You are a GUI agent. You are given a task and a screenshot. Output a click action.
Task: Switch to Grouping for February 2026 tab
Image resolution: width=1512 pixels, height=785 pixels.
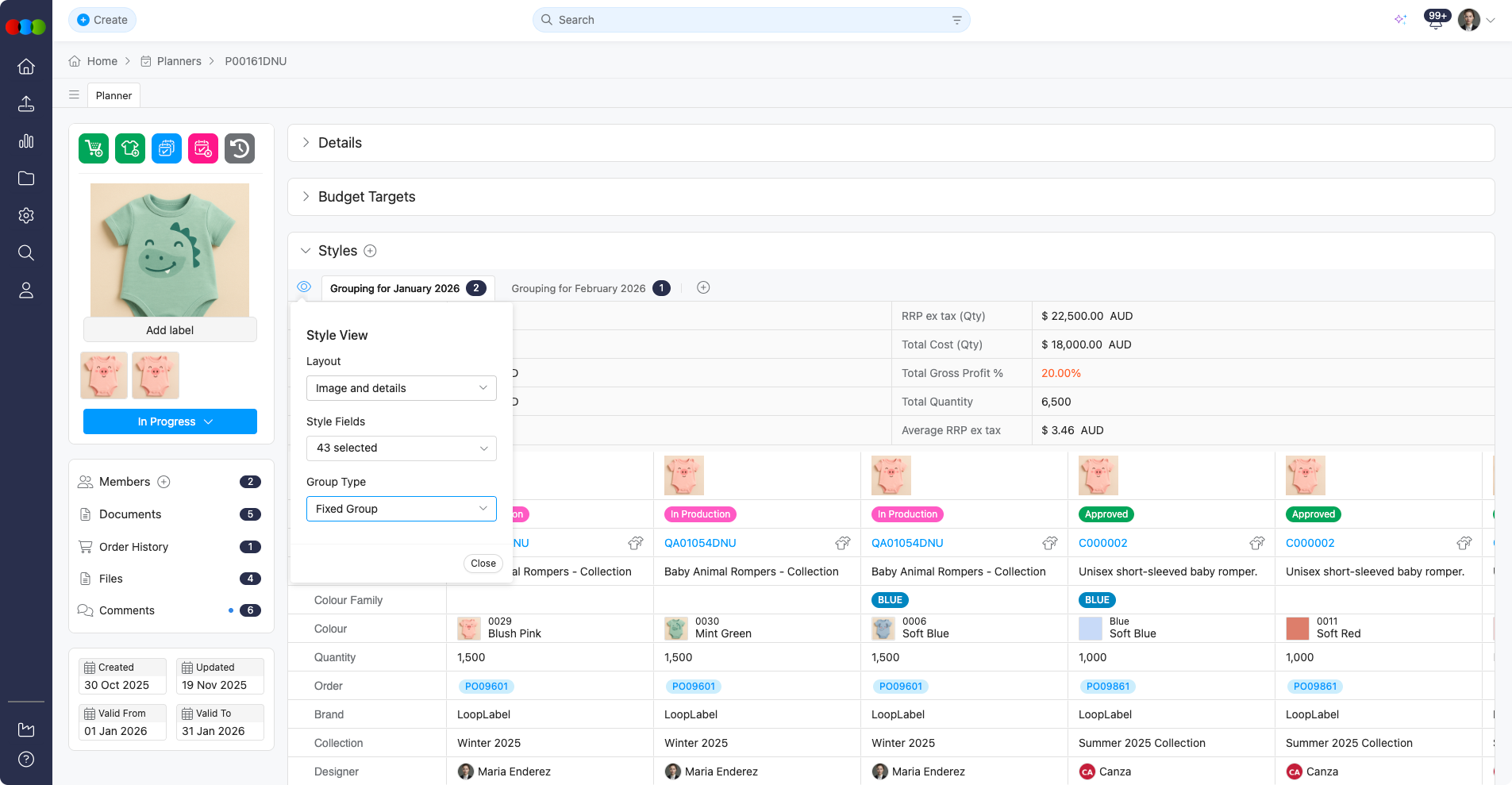[x=579, y=288]
